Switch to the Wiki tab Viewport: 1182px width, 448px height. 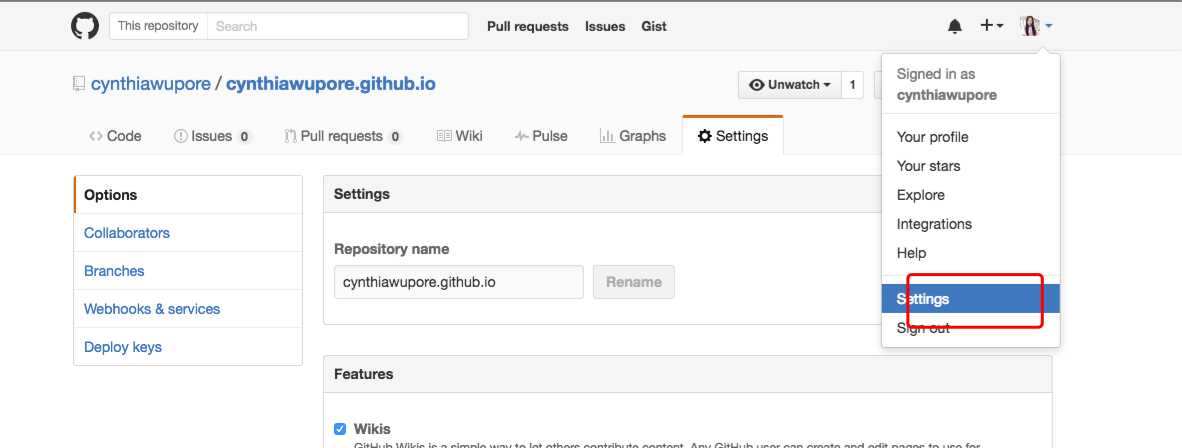[x=460, y=137]
